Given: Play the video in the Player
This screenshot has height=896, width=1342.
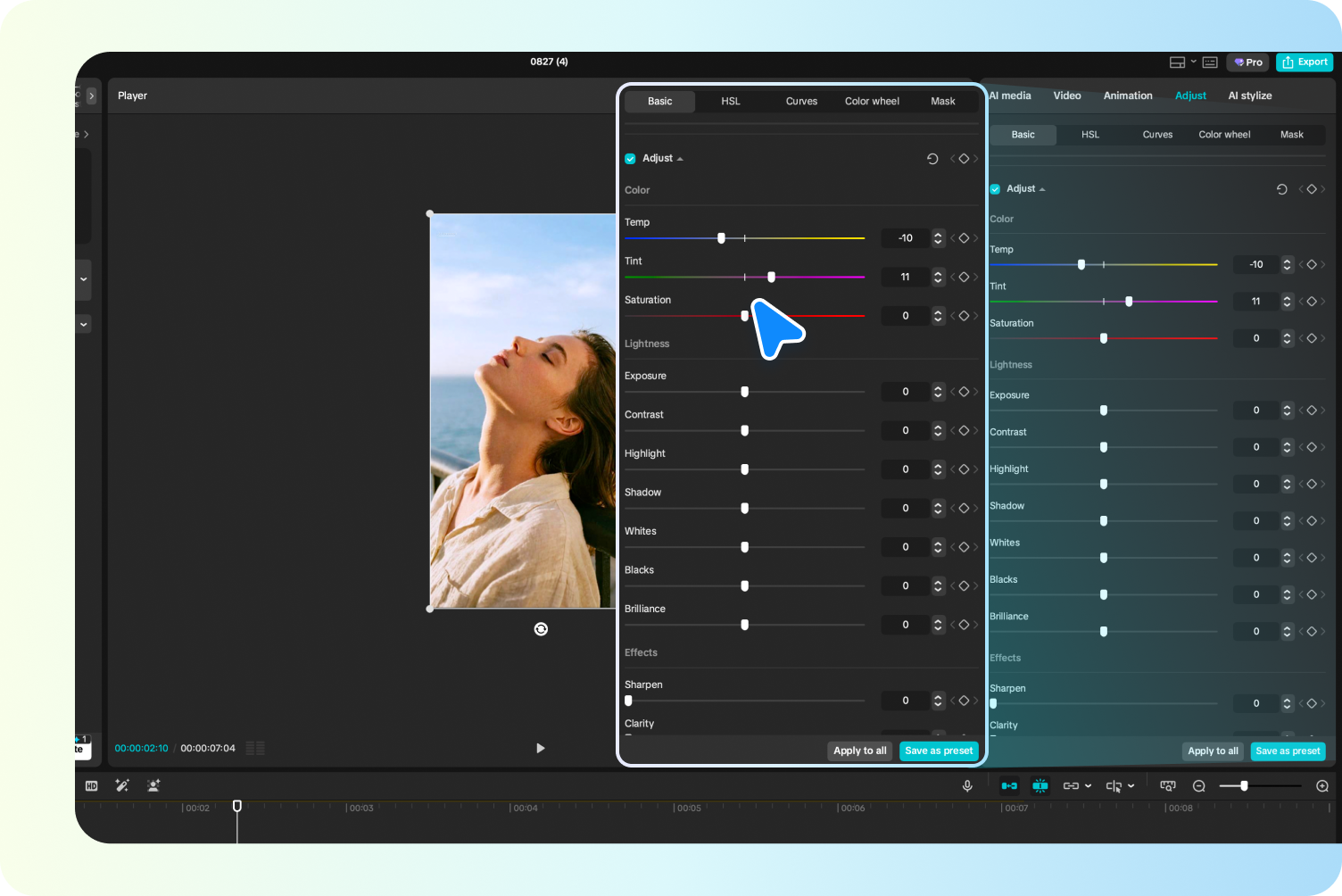Looking at the screenshot, I should click(540, 748).
